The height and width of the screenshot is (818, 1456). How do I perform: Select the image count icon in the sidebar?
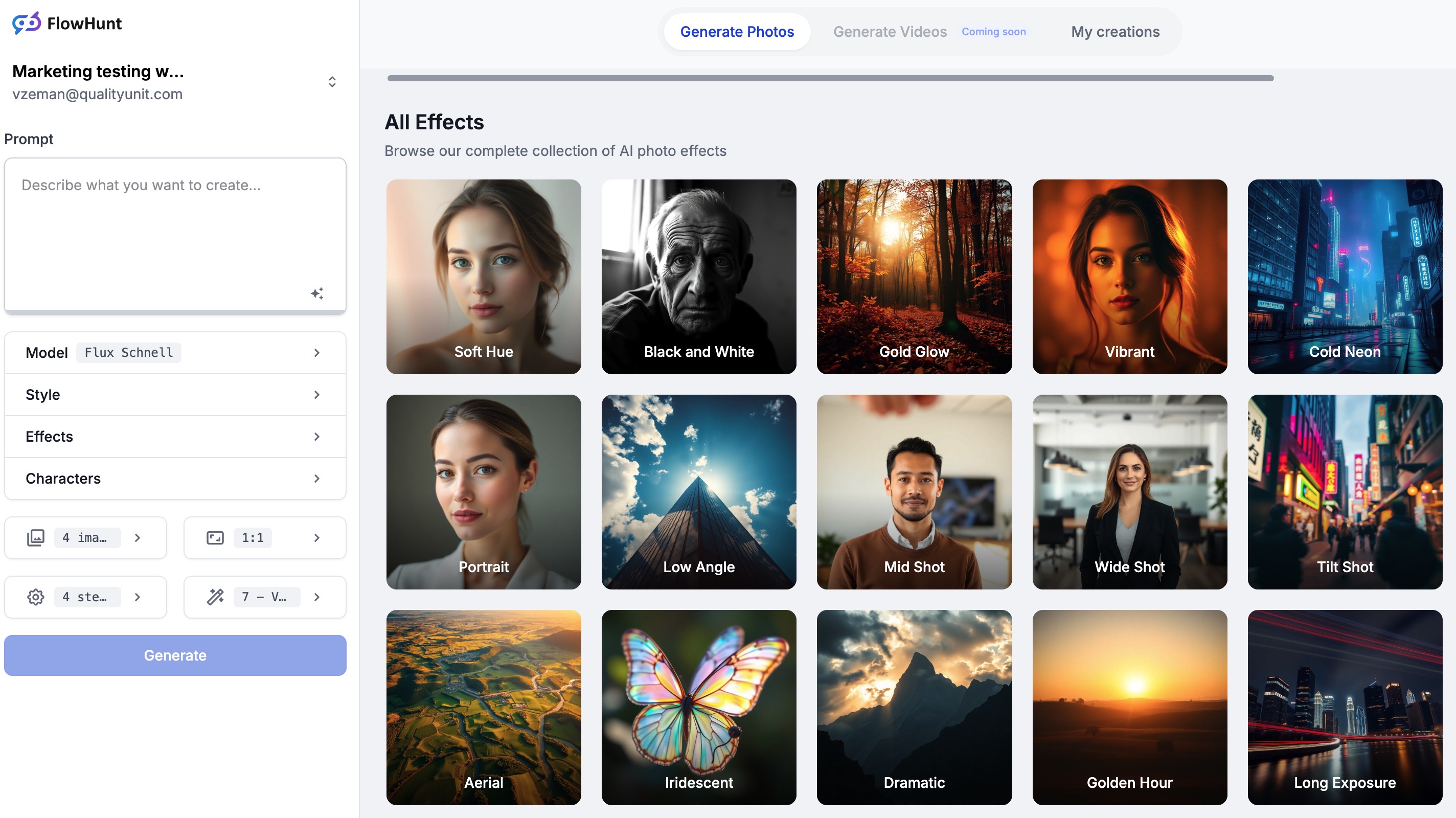[36, 538]
